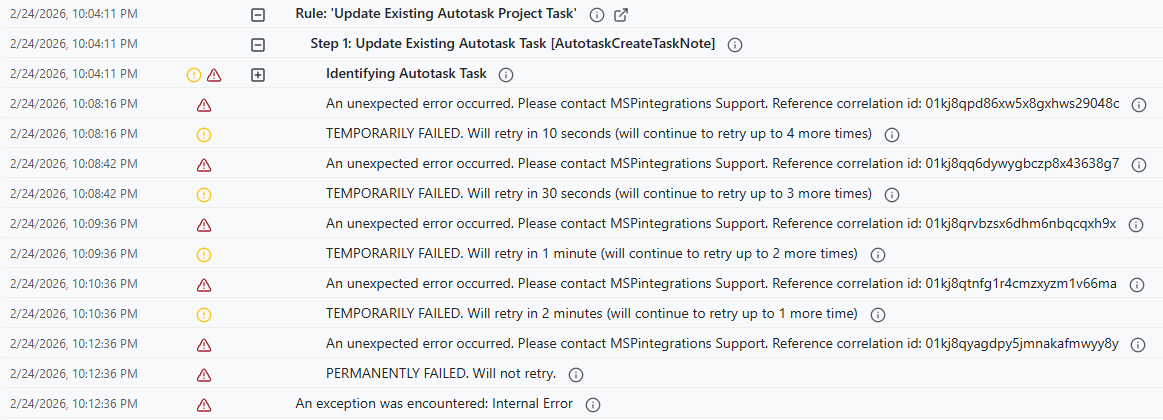The width and height of the screenshot is (1163, 420).
Task: Click info icon next to Step 1 heading
Action: 735,45
